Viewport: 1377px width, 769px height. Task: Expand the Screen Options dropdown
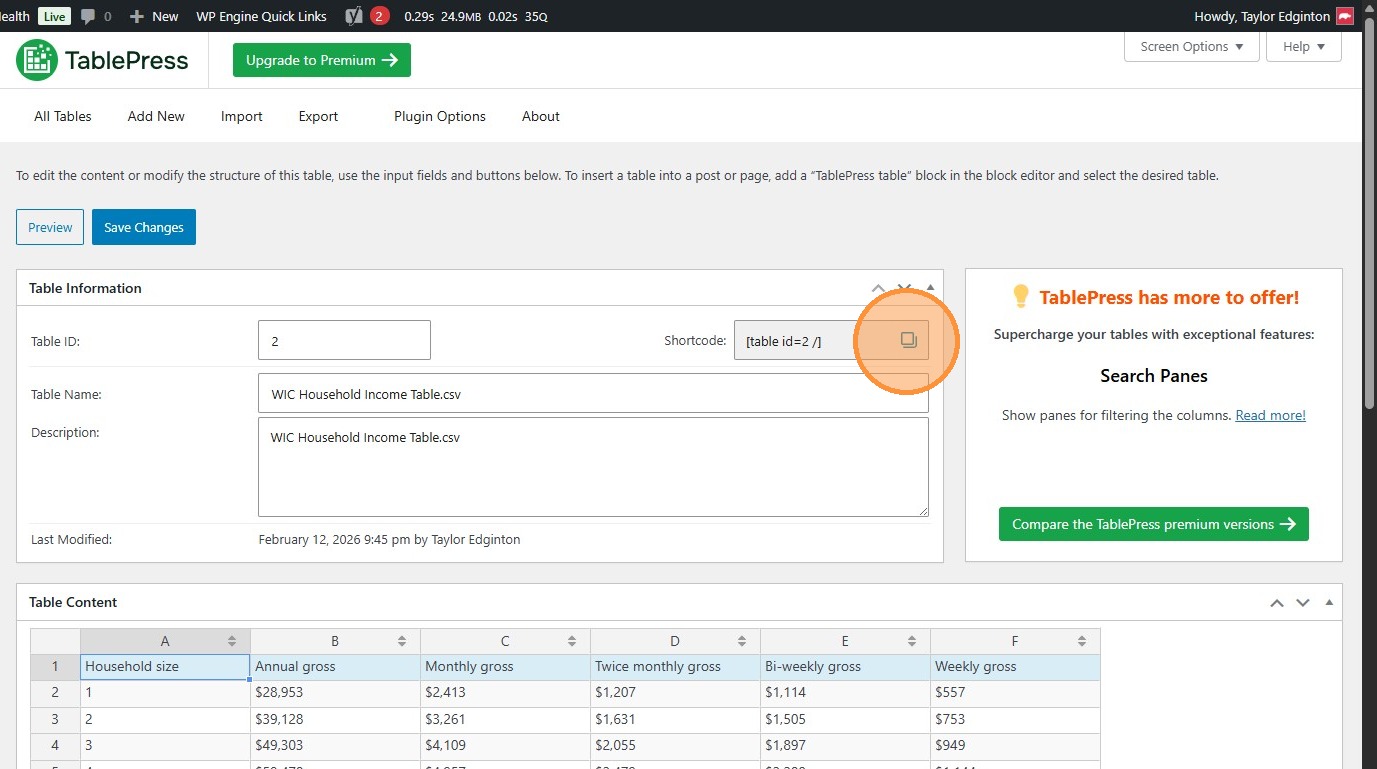point(1191,47)
